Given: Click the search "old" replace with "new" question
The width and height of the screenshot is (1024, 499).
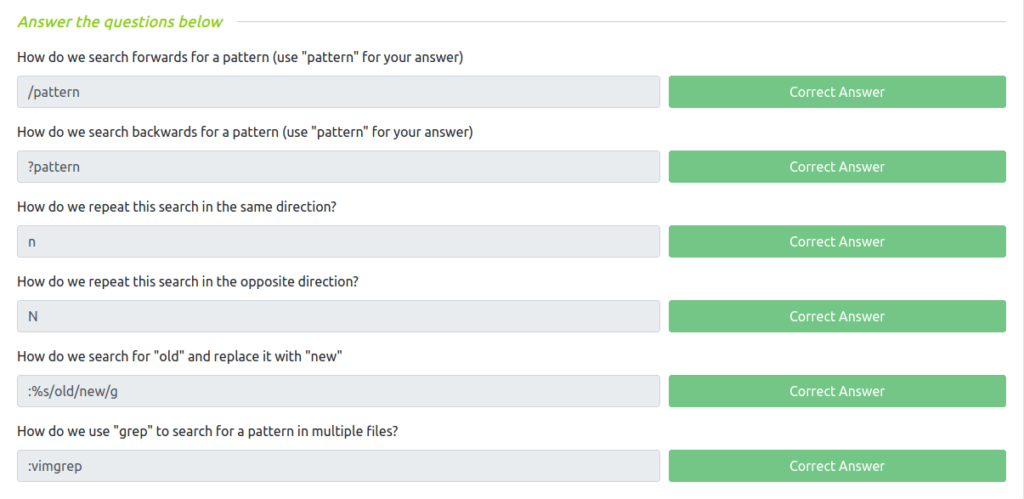Looking at the screenshot, I should pos(180,357).
